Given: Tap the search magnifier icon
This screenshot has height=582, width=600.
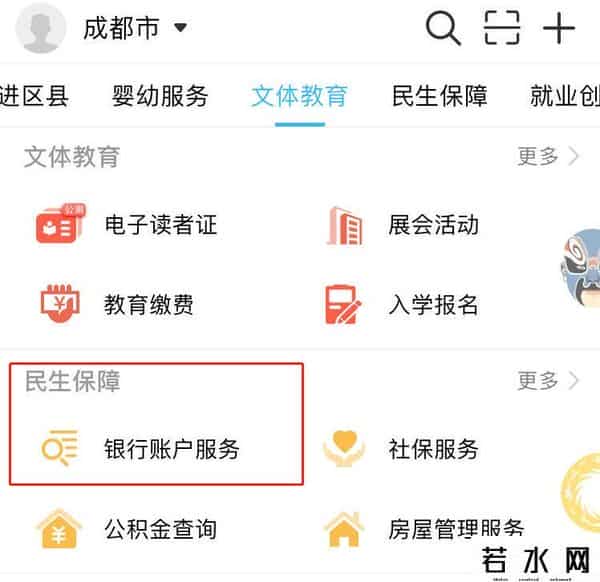Looking at the screenshot, I should [443, 28].
